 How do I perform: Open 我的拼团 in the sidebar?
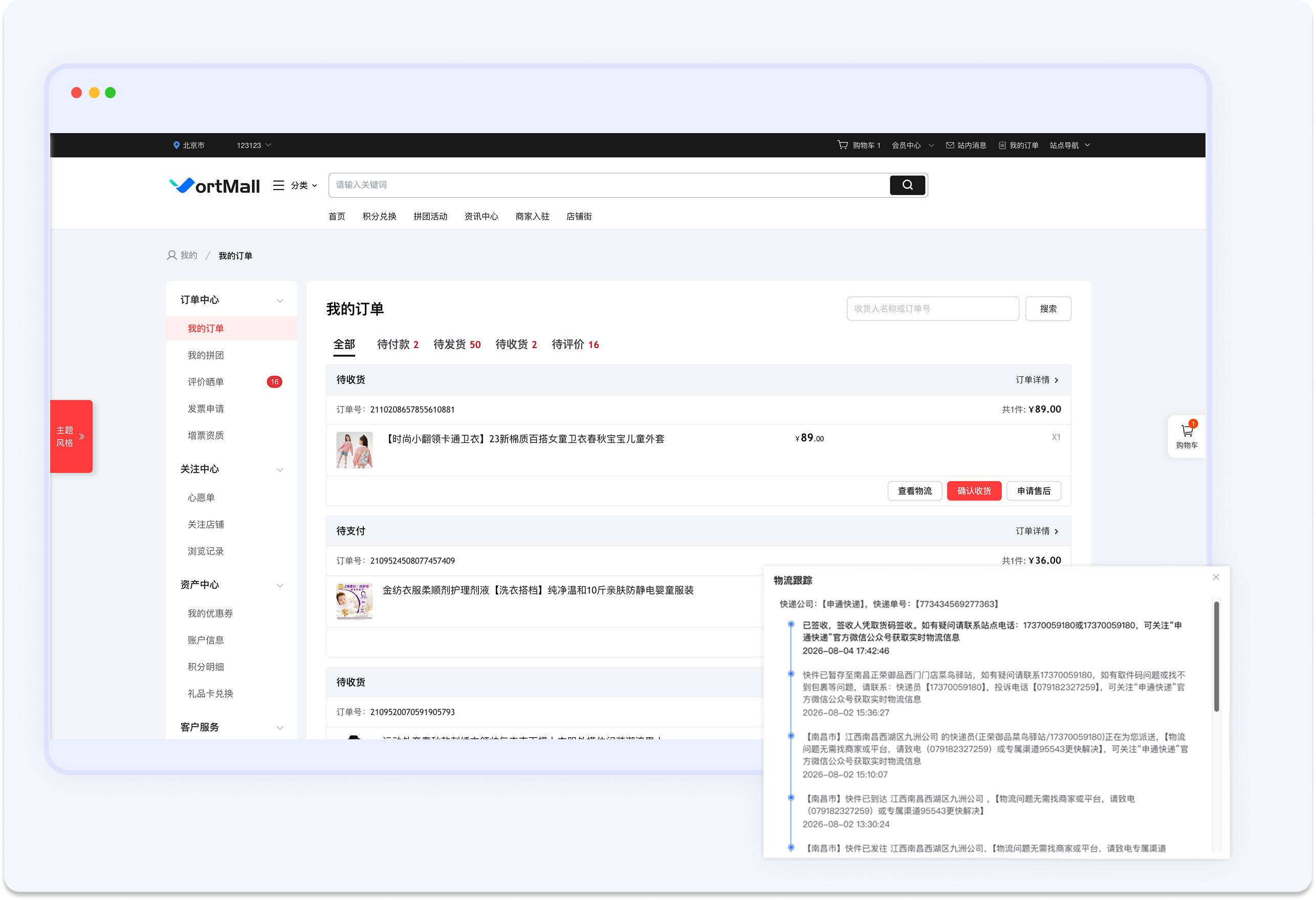click(x=206, y=355)
